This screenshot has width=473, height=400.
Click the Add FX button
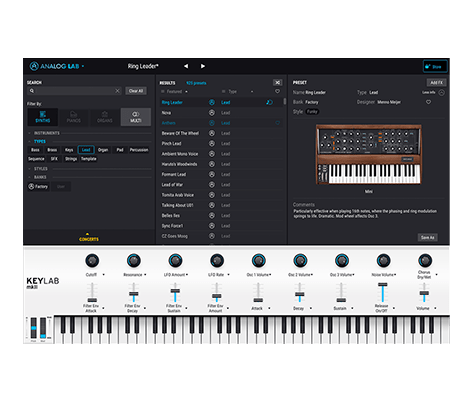(x=436, y=83)
